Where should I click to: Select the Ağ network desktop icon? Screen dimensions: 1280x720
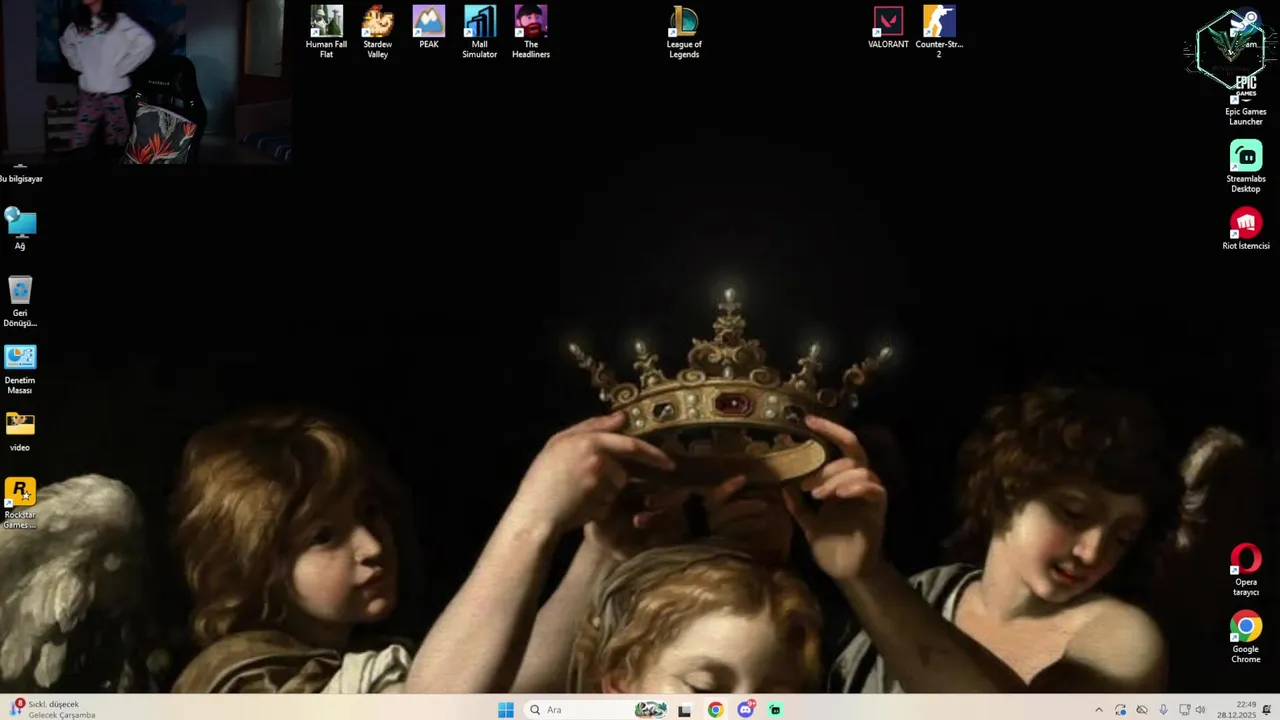pos(20,230)
